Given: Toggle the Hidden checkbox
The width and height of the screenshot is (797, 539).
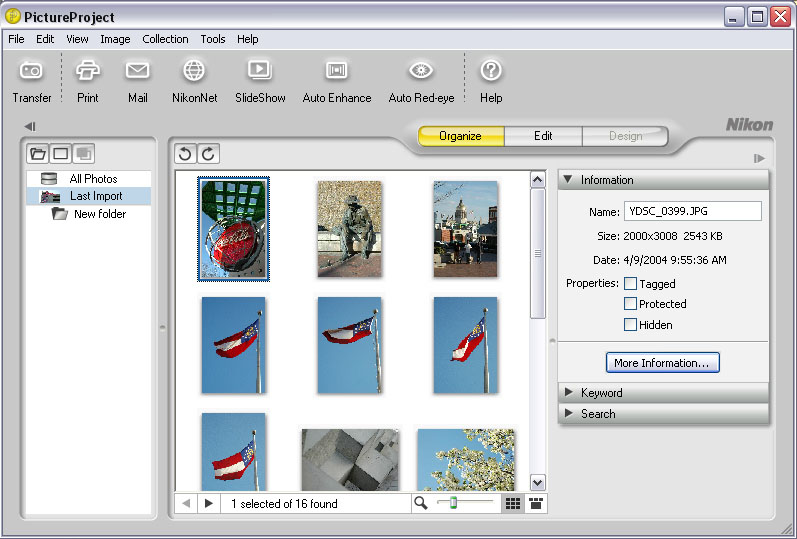Looking at the screenshot, I should click(x=631, y=325).
